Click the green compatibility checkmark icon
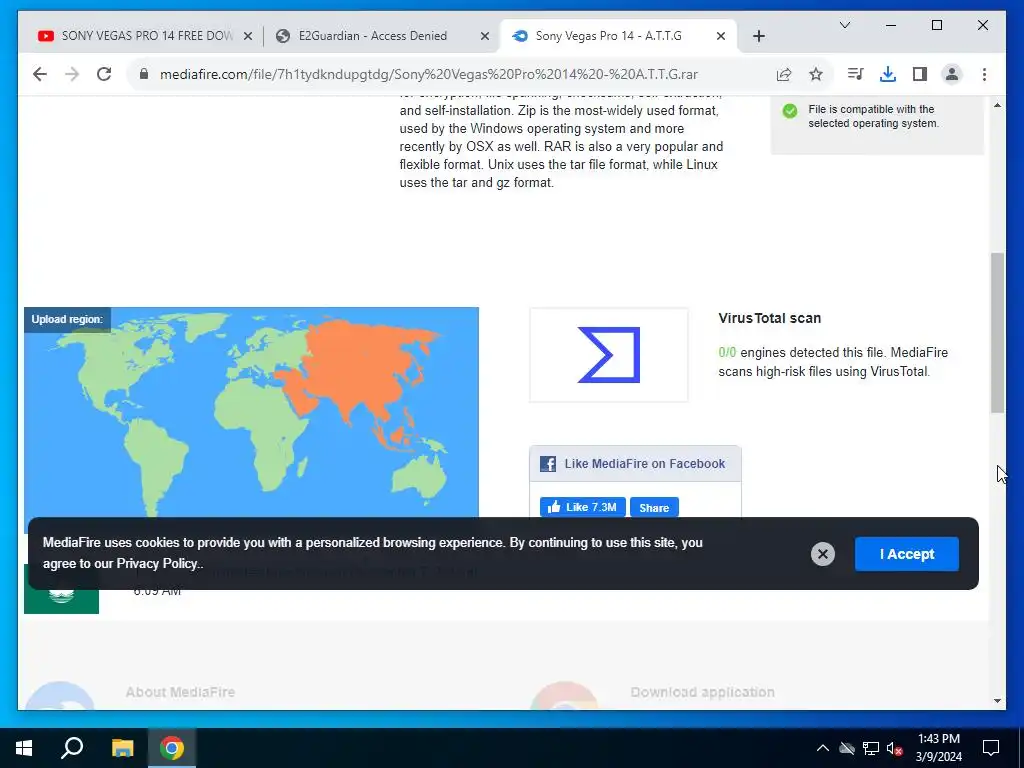 790,111
